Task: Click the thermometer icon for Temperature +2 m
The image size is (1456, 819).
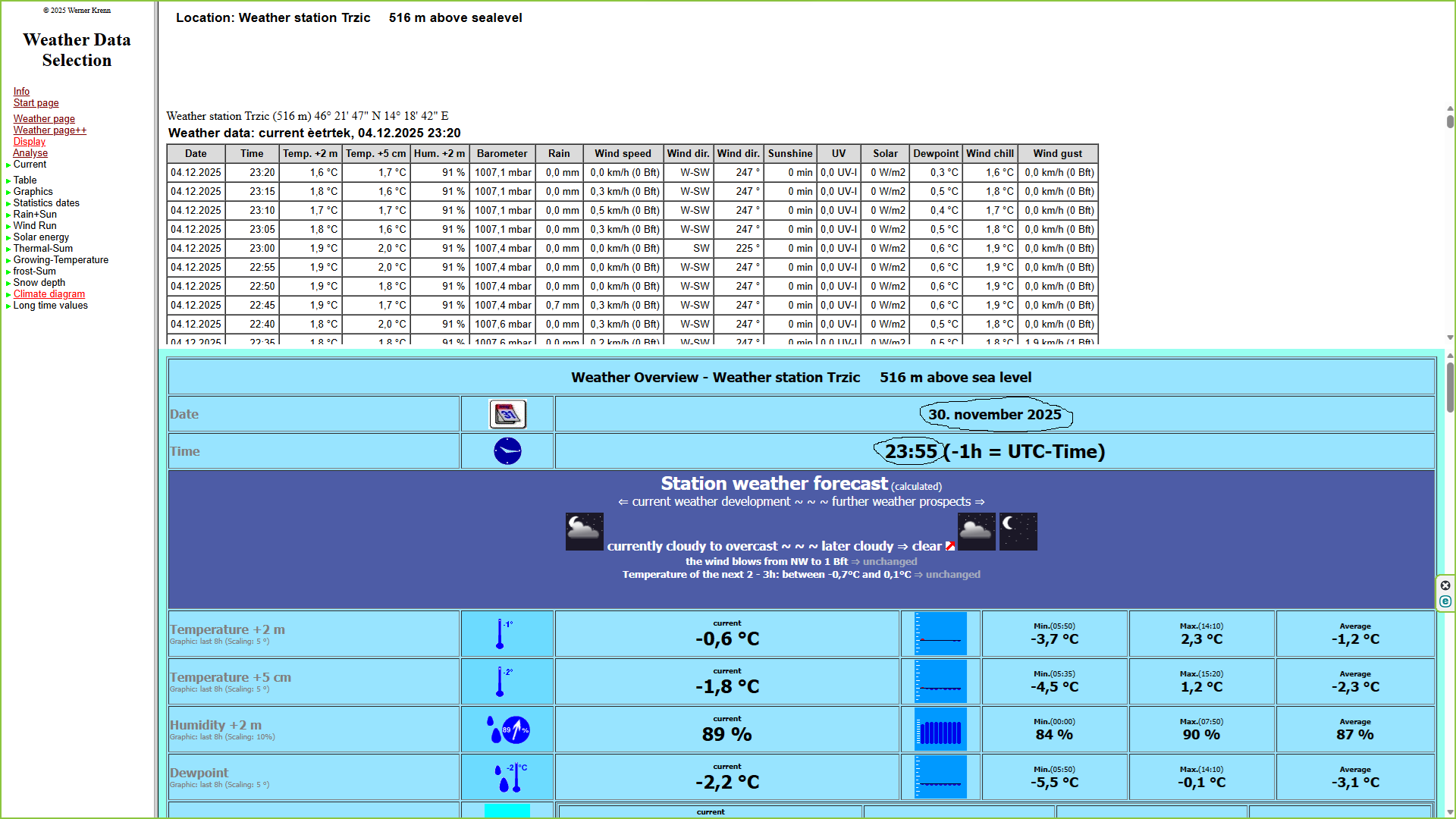Action: coord(500,634)
